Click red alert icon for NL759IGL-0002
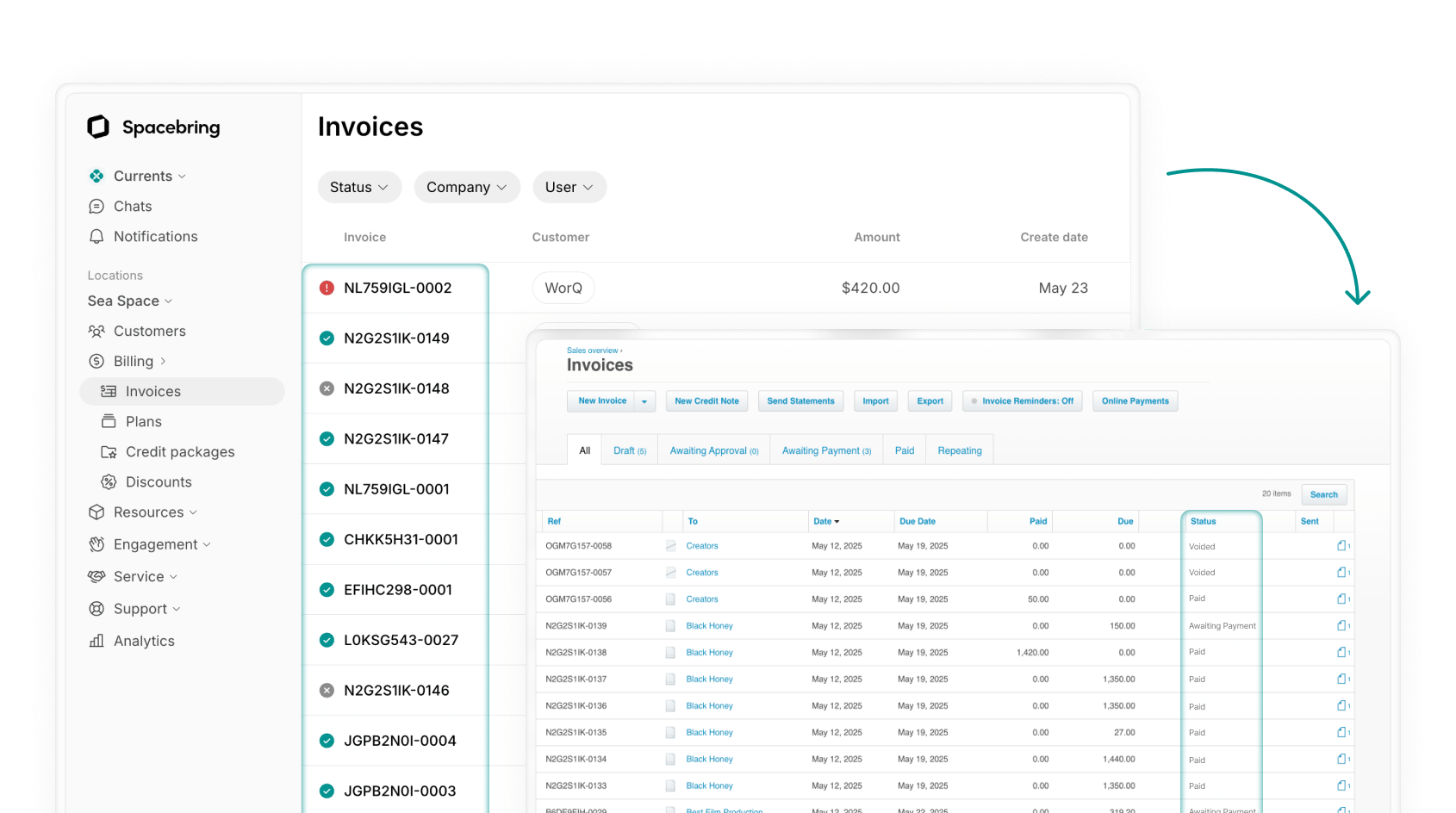 tap(327, 288)
